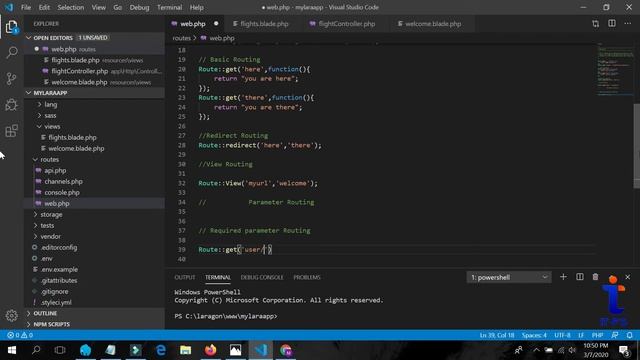Click errors and warnings status indicator
Screen dimensions: 640x360
[20, 335]
